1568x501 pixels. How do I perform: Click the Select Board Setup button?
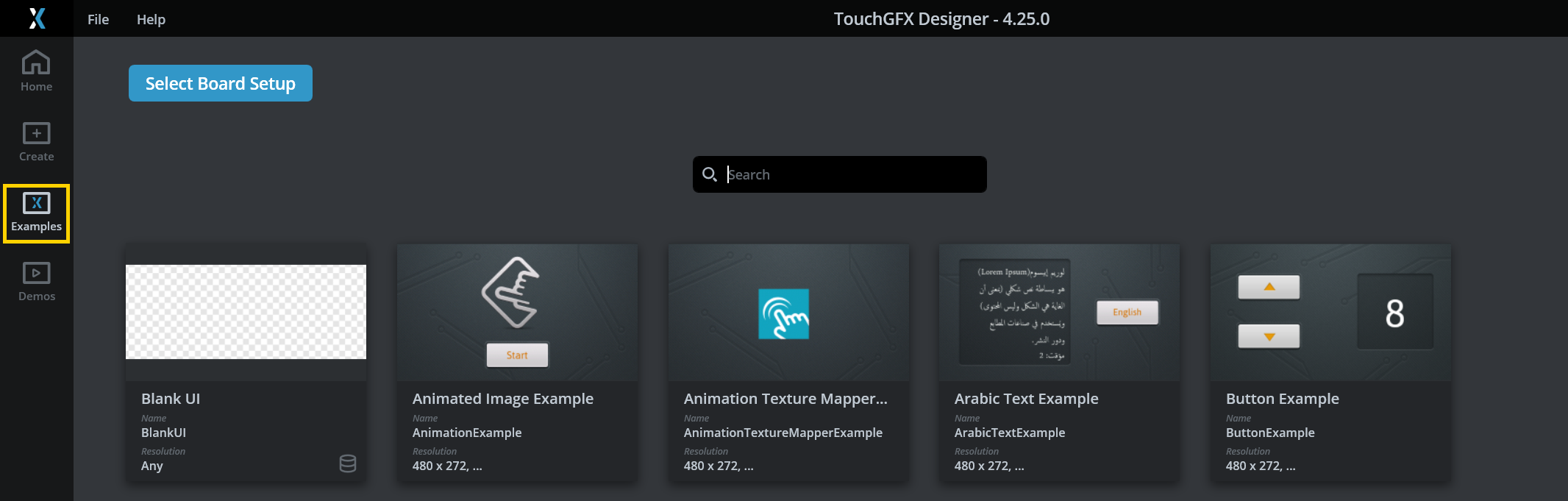[220, 83]
